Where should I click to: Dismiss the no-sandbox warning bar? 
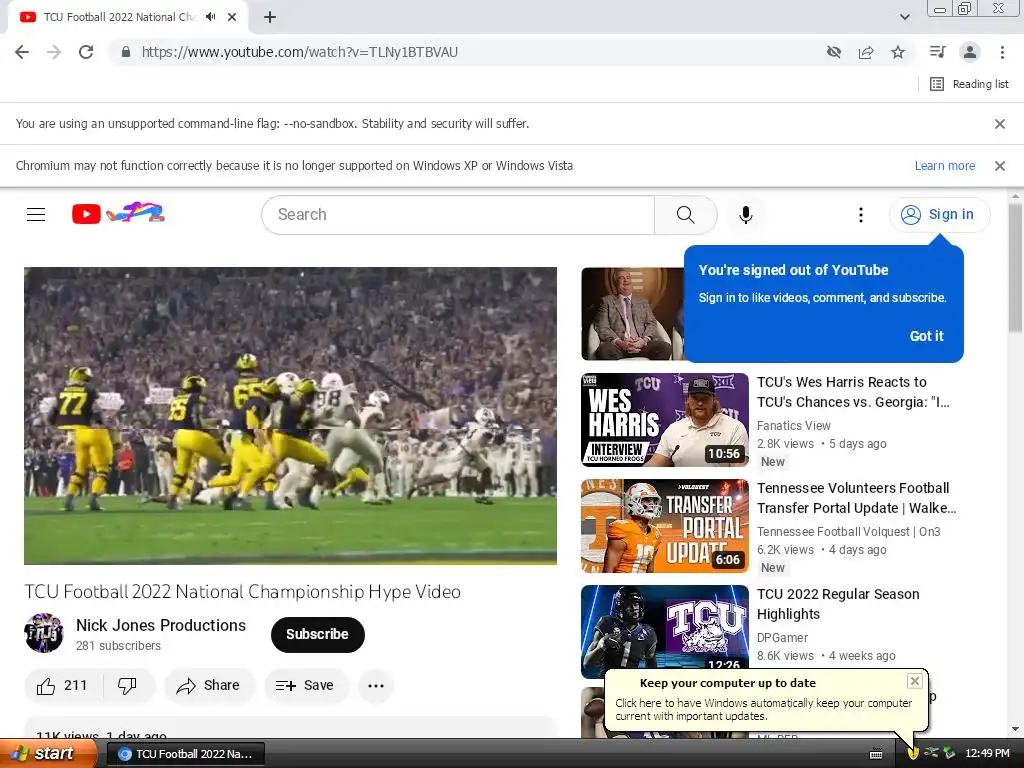tap(999, 123)
